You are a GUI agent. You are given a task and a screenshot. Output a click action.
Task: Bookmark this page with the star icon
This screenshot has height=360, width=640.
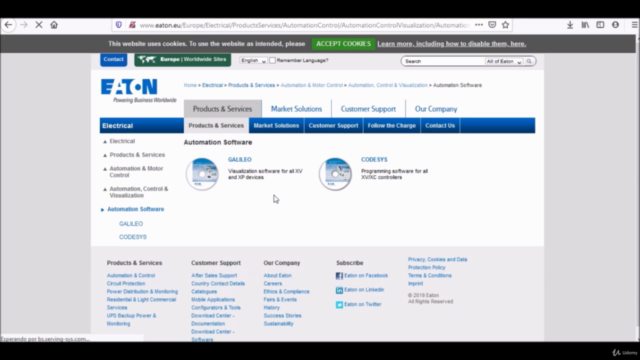point(505,25)
